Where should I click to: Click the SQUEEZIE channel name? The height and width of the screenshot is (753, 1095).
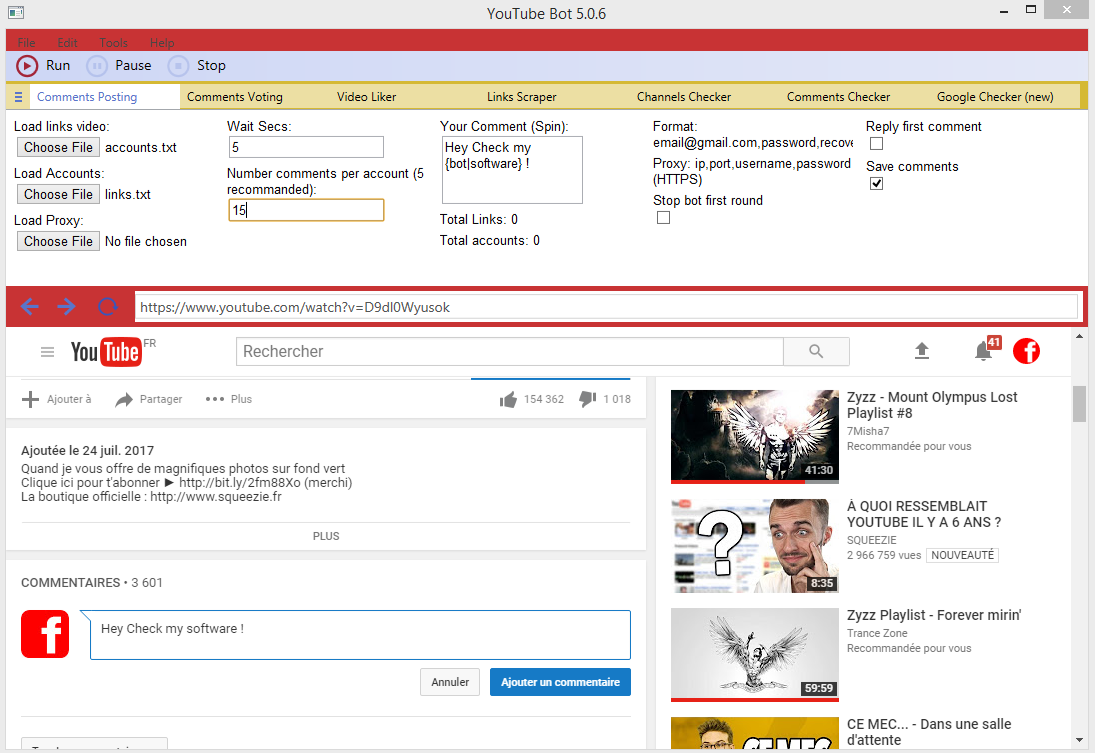coord(872,540)
